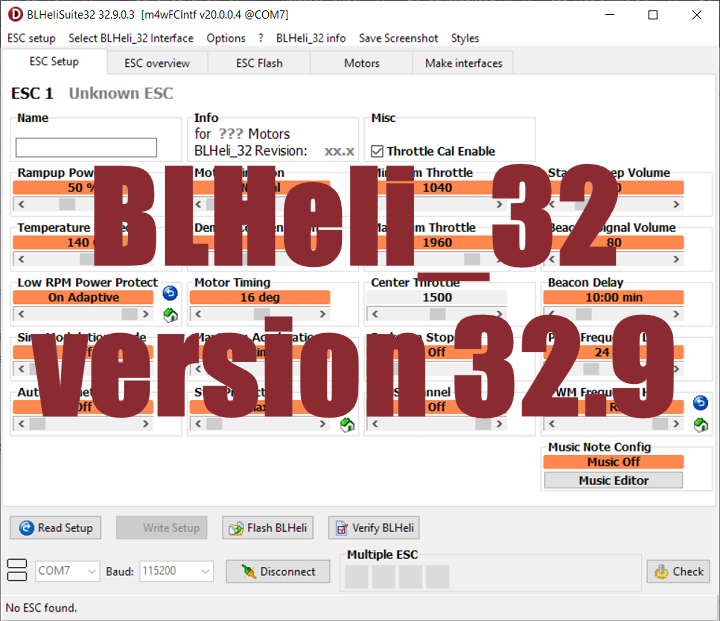Click the green home icon beside Low RPM Power Protect
This screenshot has width=720, height=621.
point(170,315)
